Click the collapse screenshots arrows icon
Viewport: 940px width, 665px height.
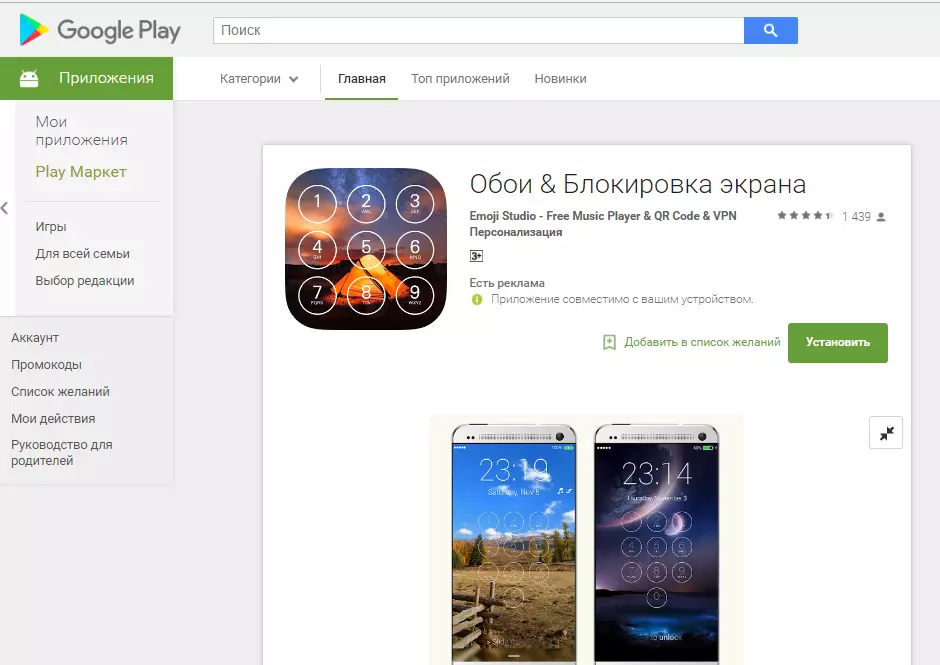pyautogui.click(x=885, y=432)
